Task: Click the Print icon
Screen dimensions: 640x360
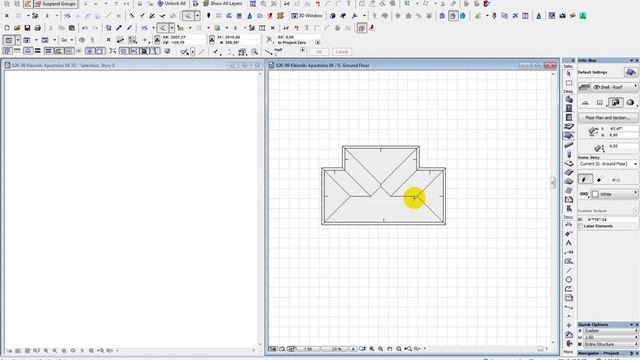Action: (x=38, y=28)
